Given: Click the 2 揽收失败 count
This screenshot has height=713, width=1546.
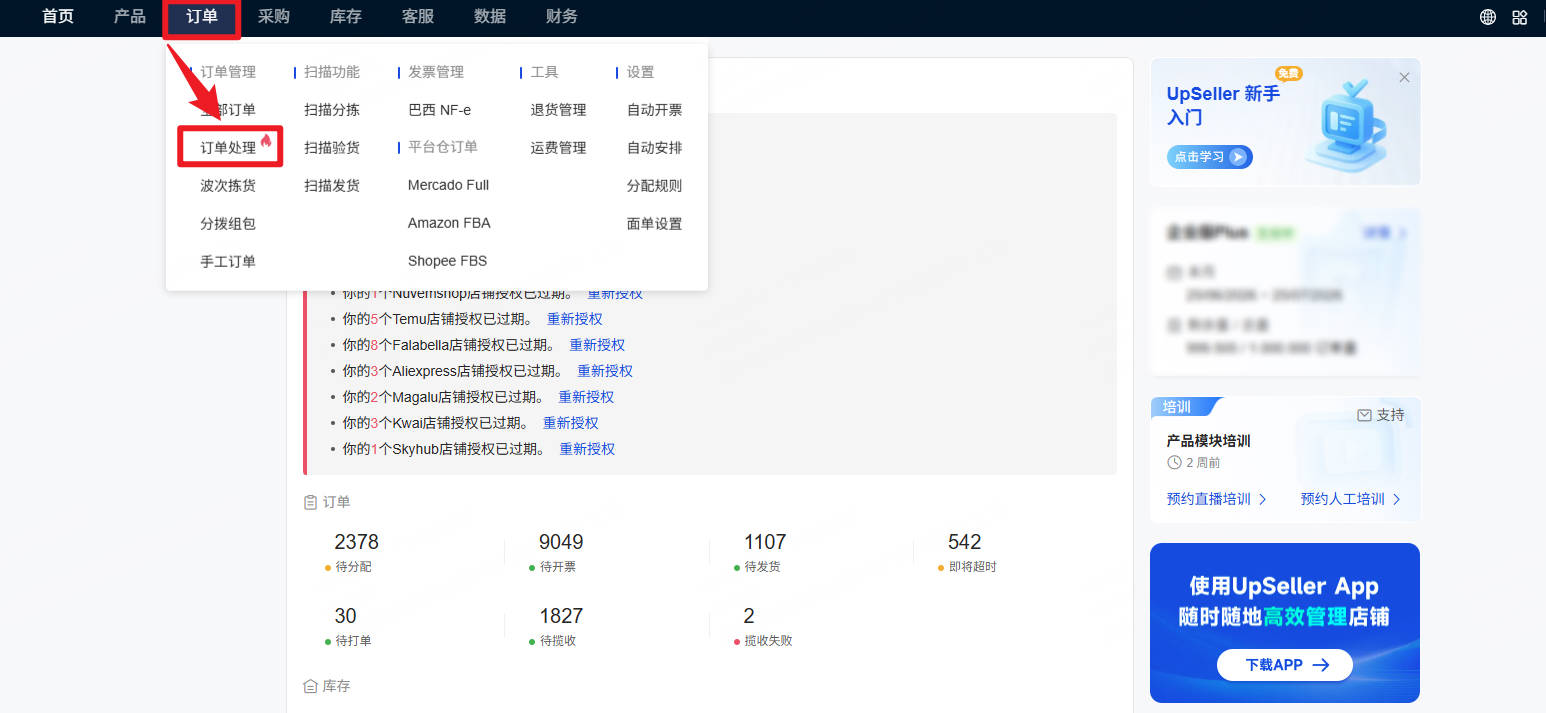Looking at the screenshot, I should click(749, 616).
